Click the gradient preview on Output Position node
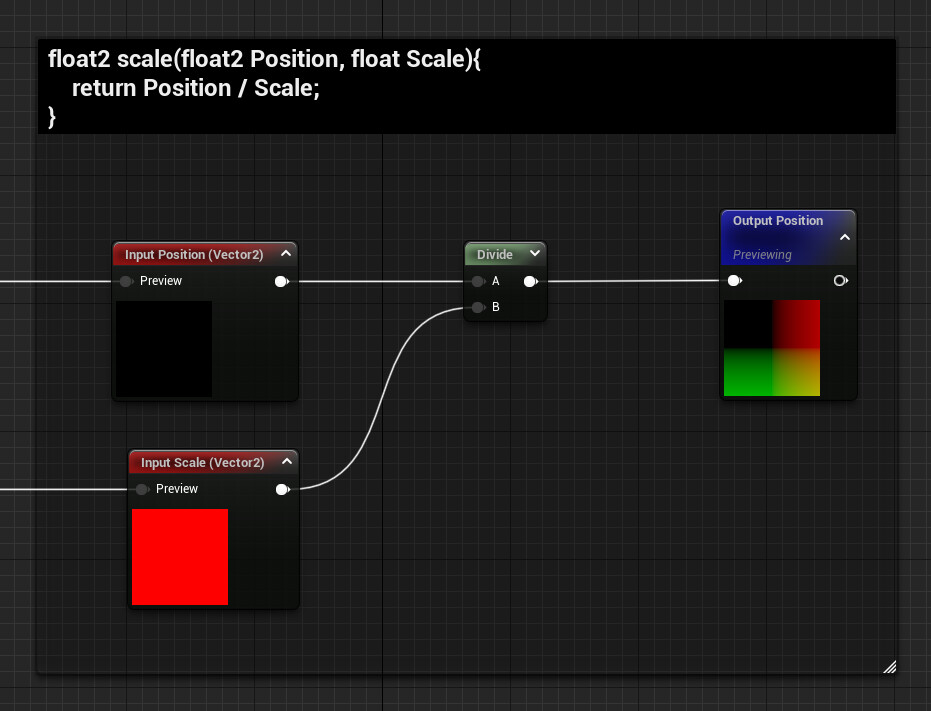Image resolution: width=931 pixels, height=711 pixels. tap(771, 347)
